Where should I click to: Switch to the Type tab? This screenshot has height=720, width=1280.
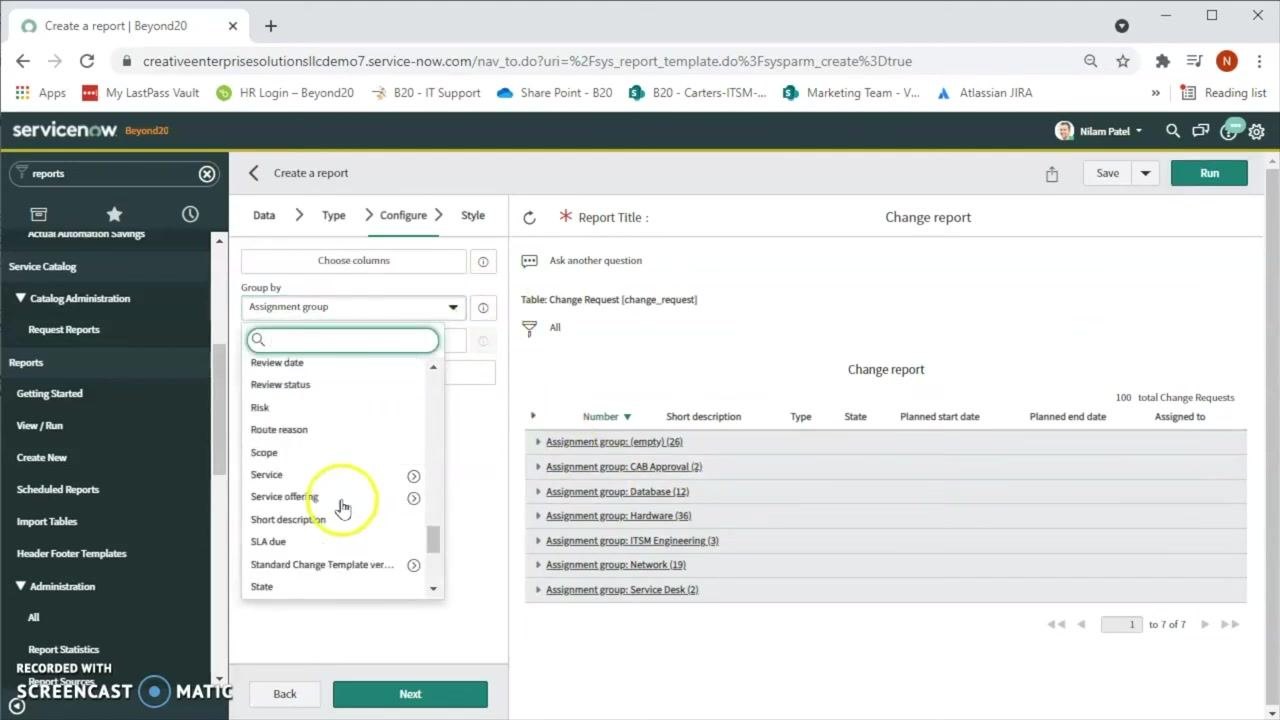334,215
